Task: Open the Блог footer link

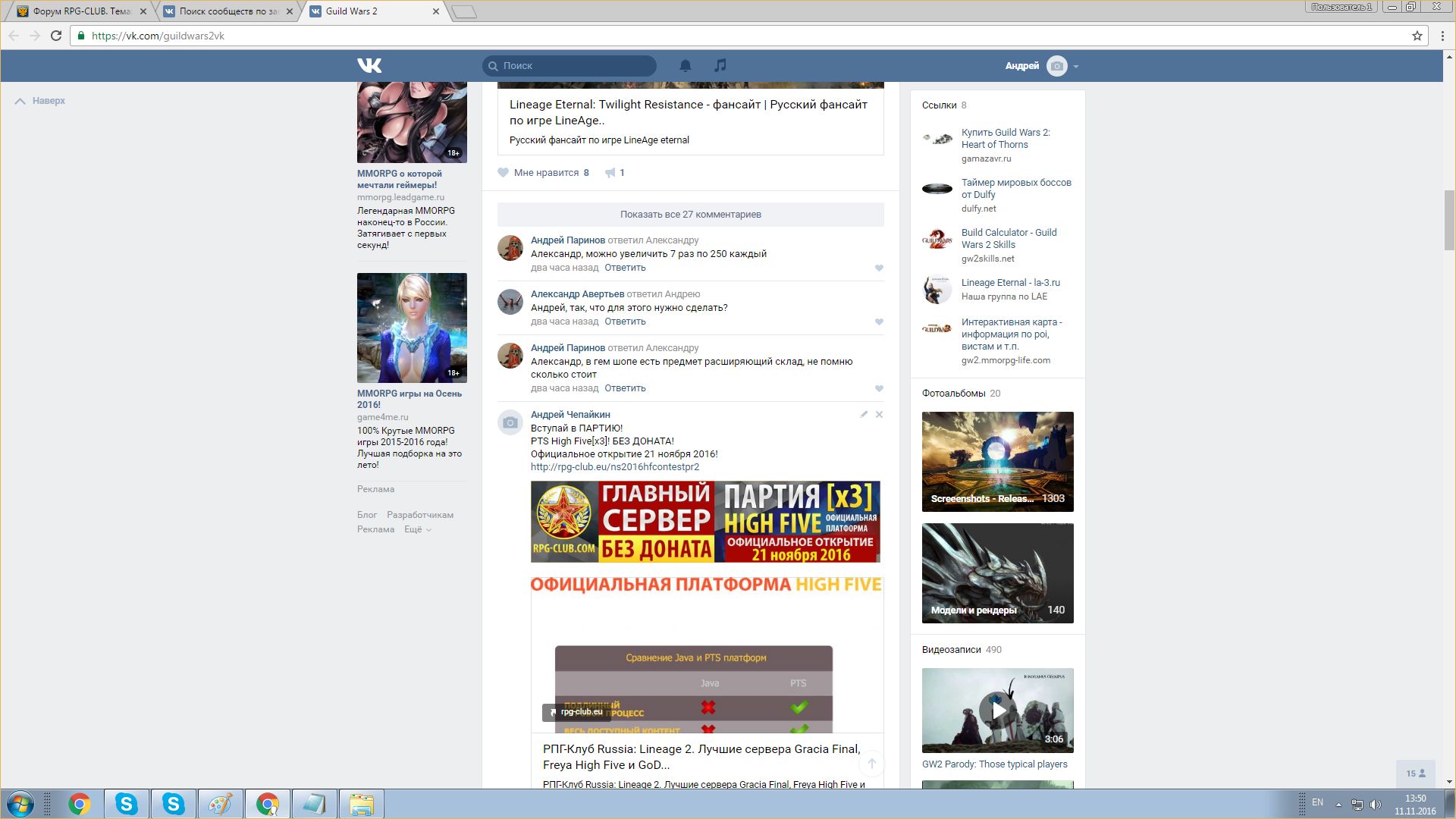Action: pos(367,515)
